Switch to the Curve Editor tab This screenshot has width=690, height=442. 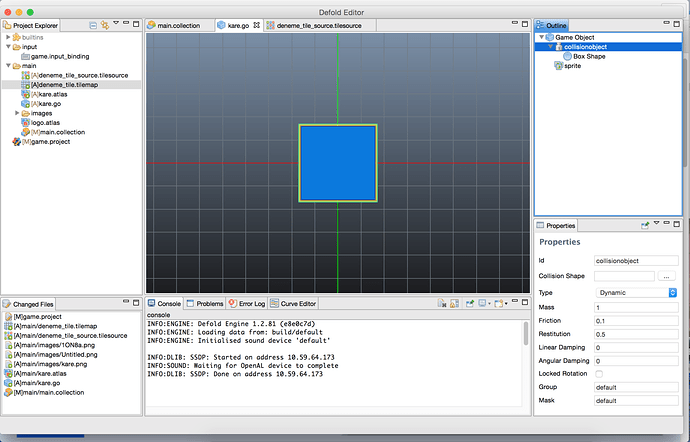click(295, 303)
